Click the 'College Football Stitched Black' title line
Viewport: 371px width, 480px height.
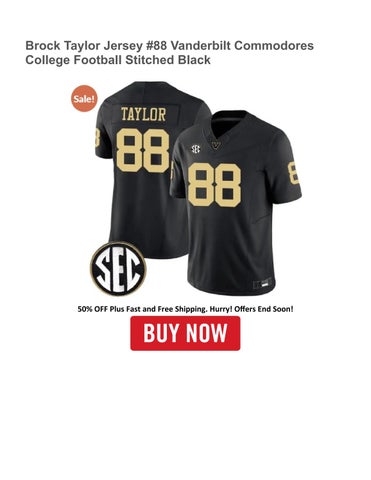[x=118, y=60]
